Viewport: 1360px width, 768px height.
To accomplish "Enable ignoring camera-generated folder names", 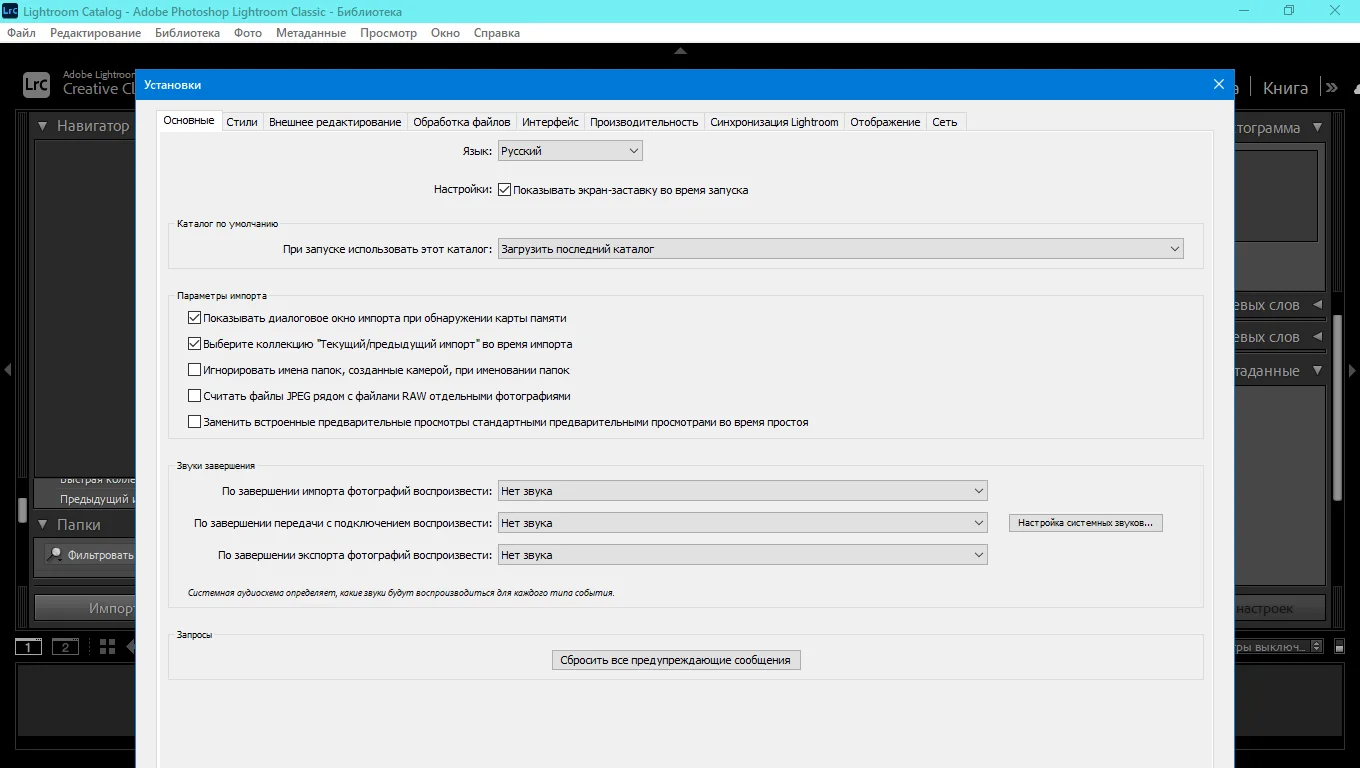I will pos(195,370).
